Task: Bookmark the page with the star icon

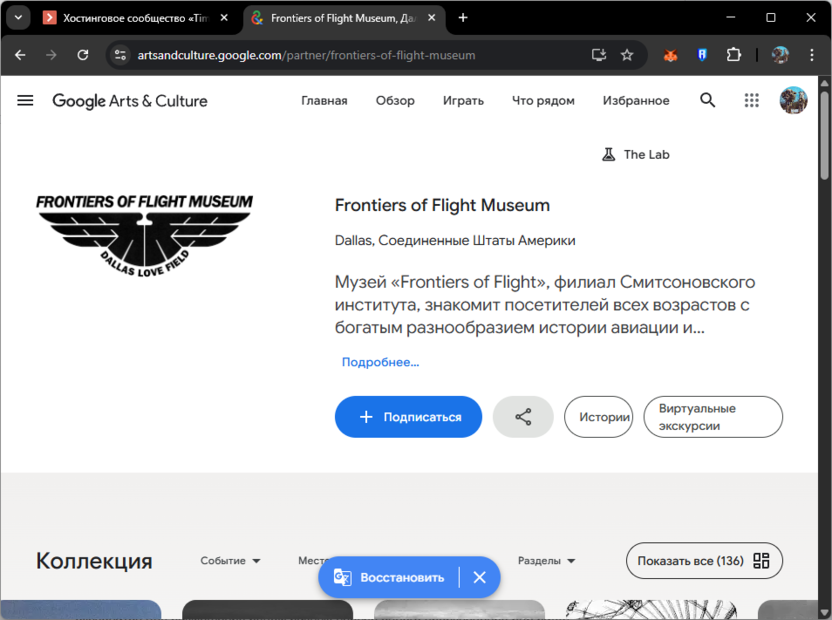Action: 627,55
